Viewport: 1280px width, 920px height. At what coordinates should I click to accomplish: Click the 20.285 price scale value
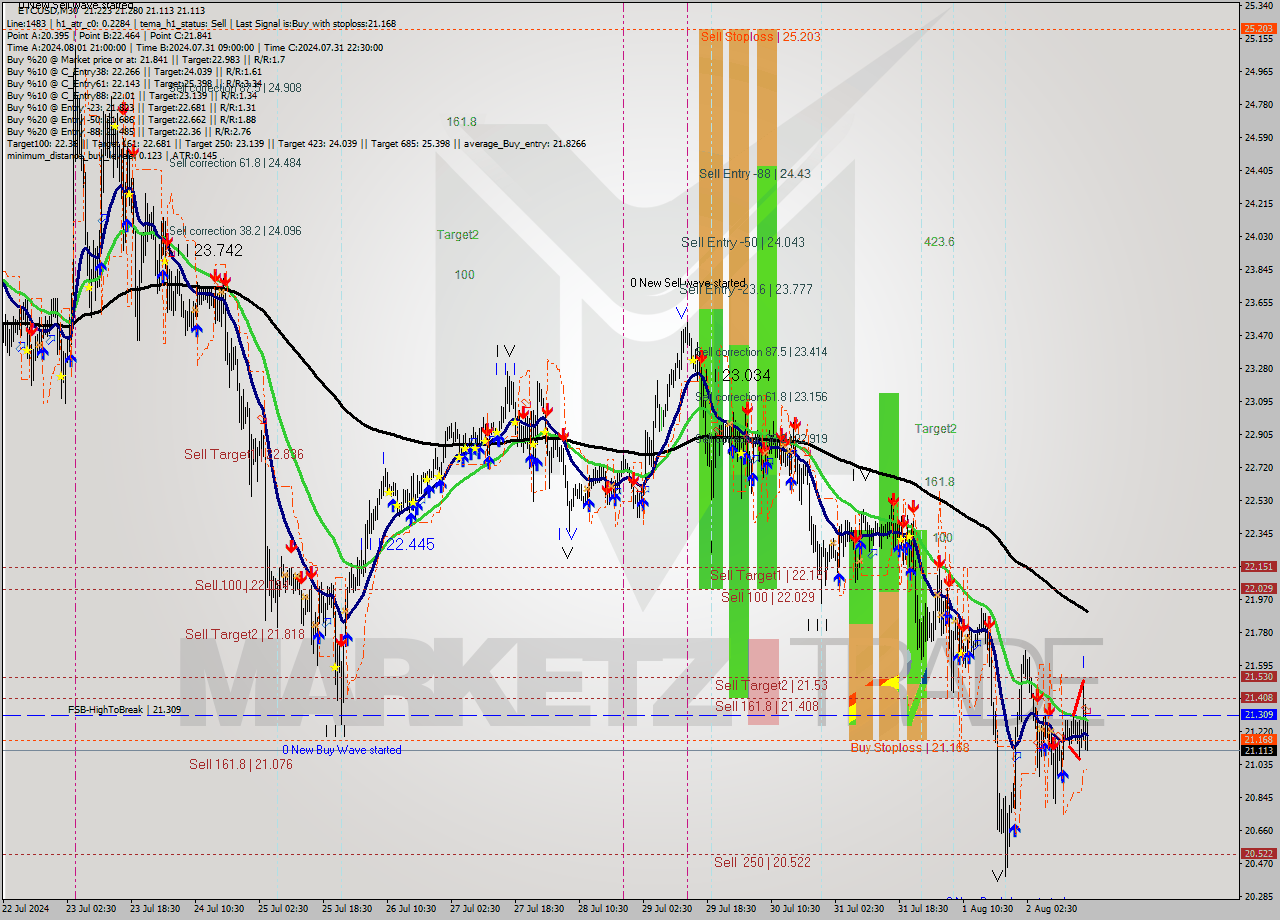pos(1258,896)
